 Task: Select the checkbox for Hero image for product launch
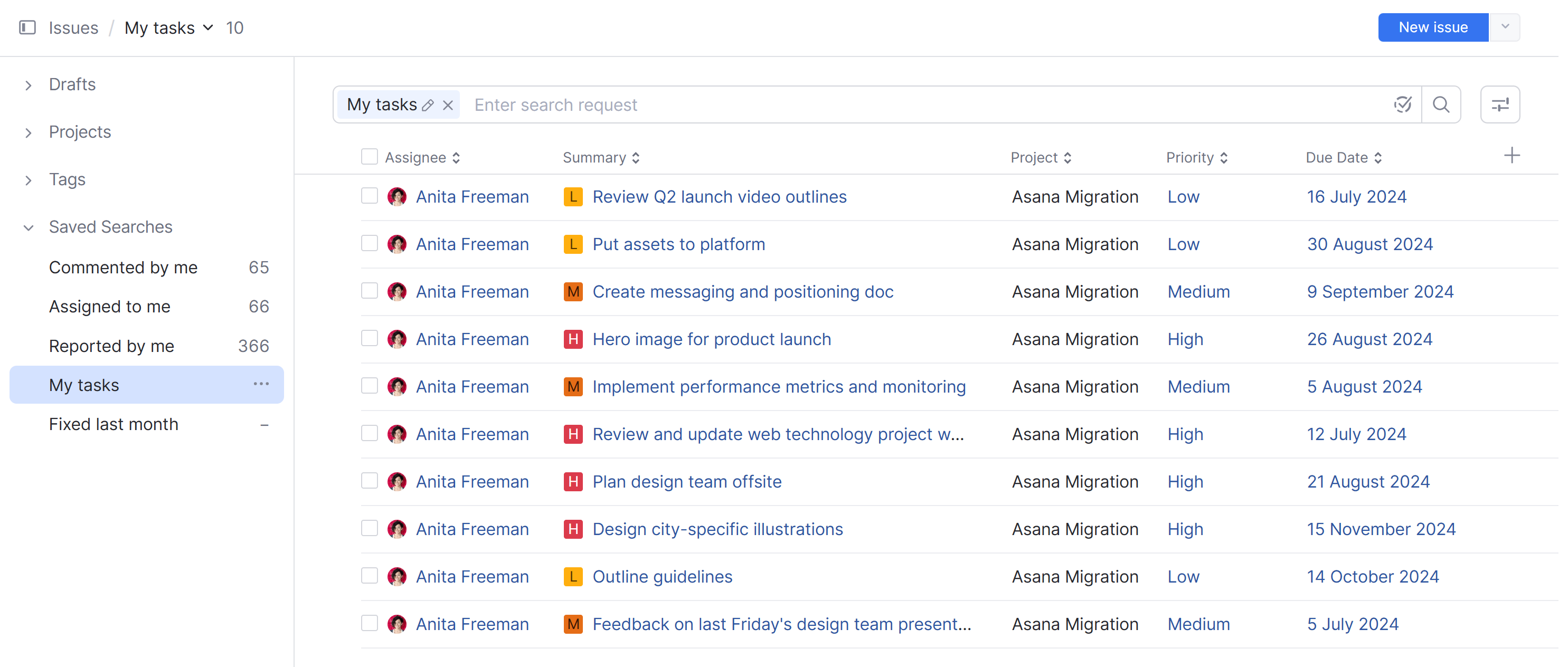[370, 339]
